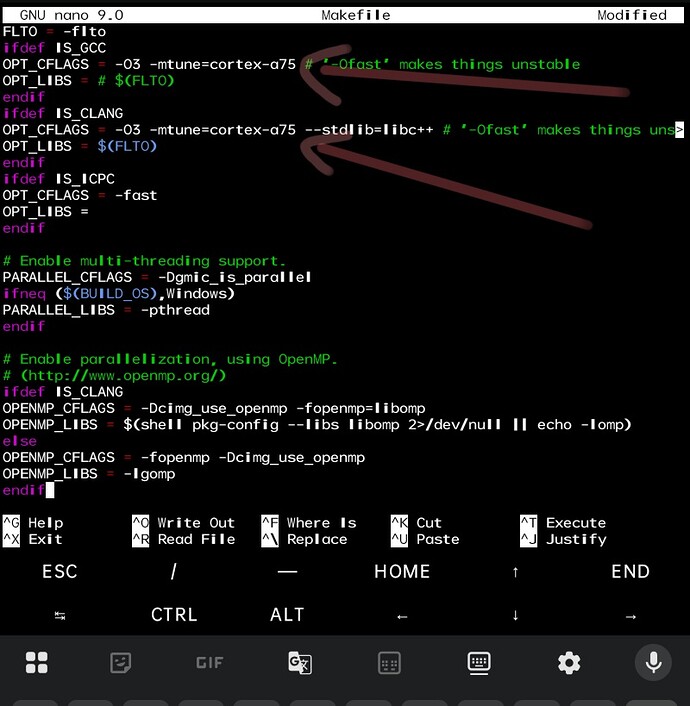Click the ^U Paste shortcut
Image resolution: width=690 pixels, height=706 pixels.
(x=425, y=539)
